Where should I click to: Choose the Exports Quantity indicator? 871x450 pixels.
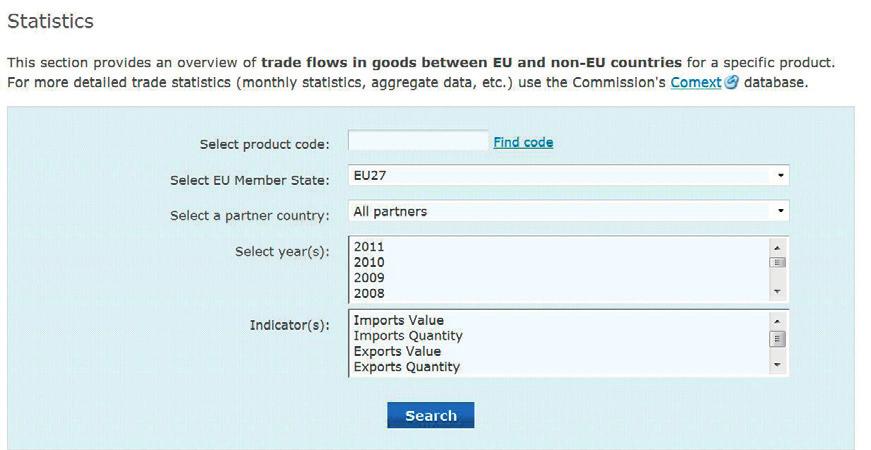407,367
